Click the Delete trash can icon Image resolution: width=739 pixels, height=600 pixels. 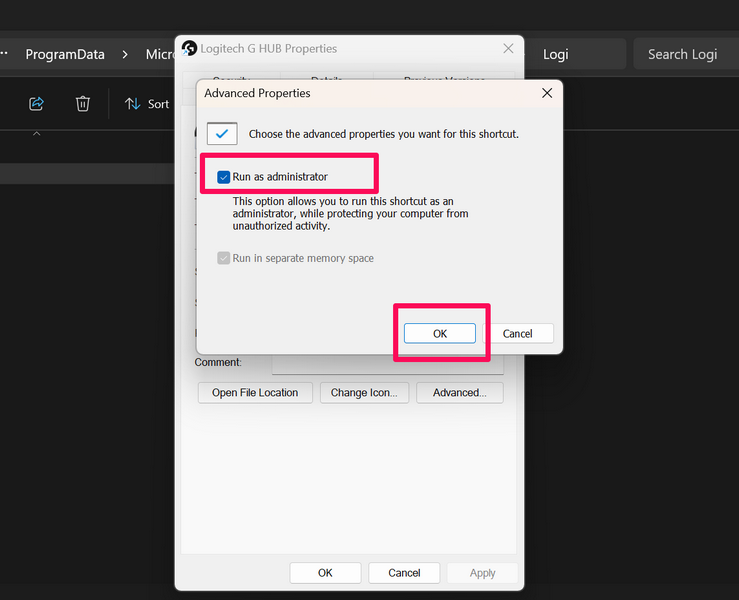(83, 104)
